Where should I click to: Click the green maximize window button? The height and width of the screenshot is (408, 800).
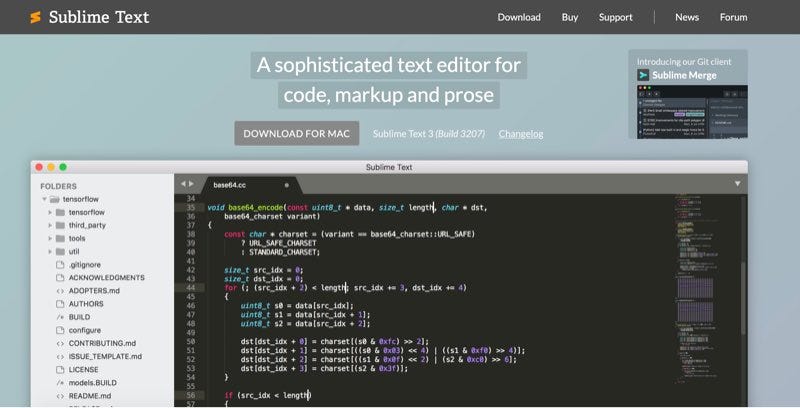pos(63,167)
